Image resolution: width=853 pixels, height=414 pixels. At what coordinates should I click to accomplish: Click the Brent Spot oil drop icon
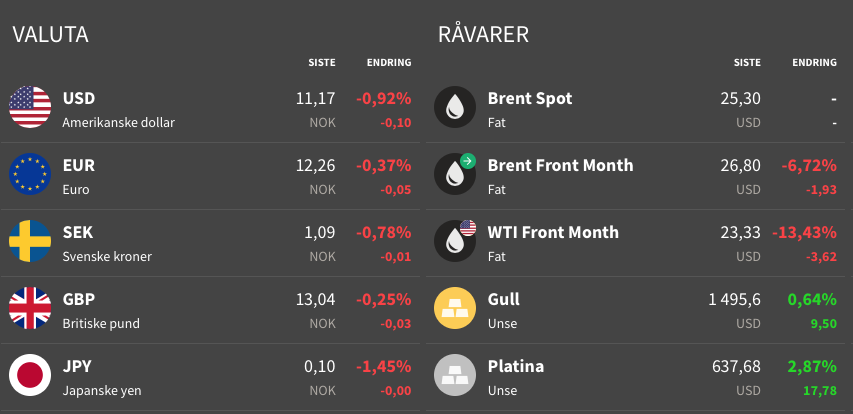pyautogui.click(x=455, y=107)
